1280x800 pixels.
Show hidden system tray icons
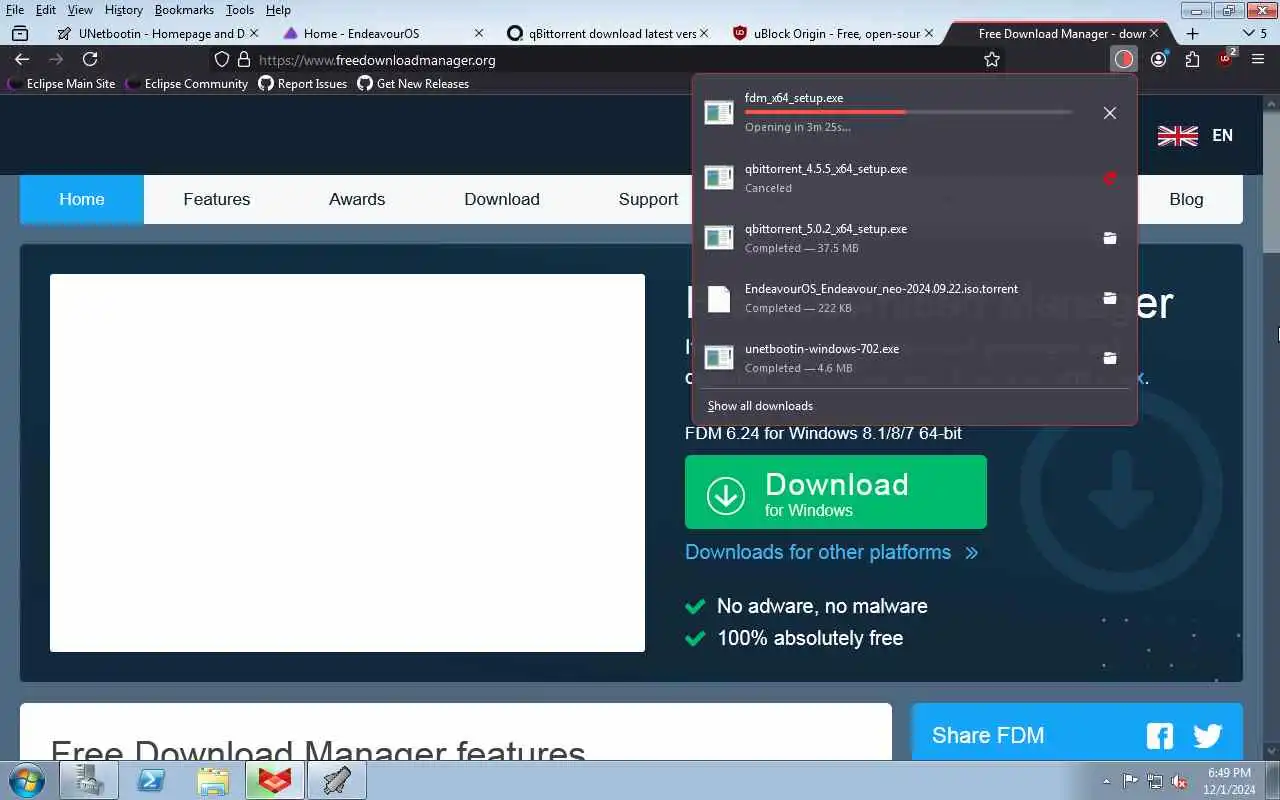point(1106,781)
